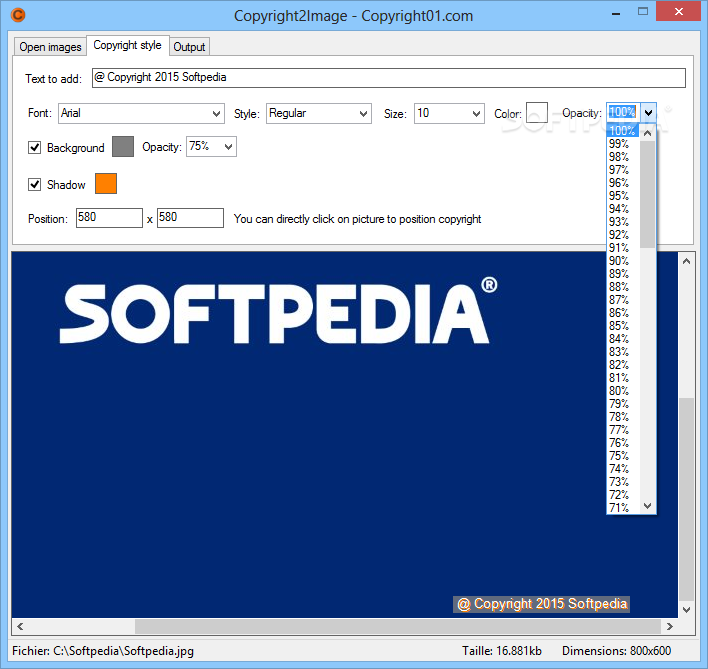
Task: Click the horizontal scroll left arrow
Action: pyautogui.click(x=20, y=626)
